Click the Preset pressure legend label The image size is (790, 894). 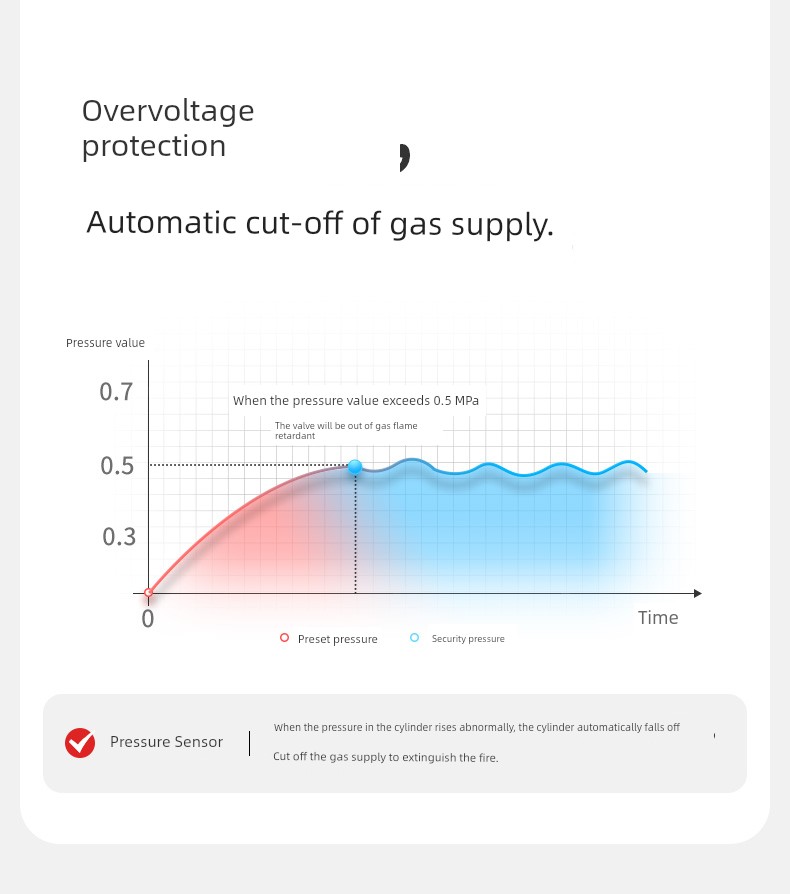(x=338, y=639)
